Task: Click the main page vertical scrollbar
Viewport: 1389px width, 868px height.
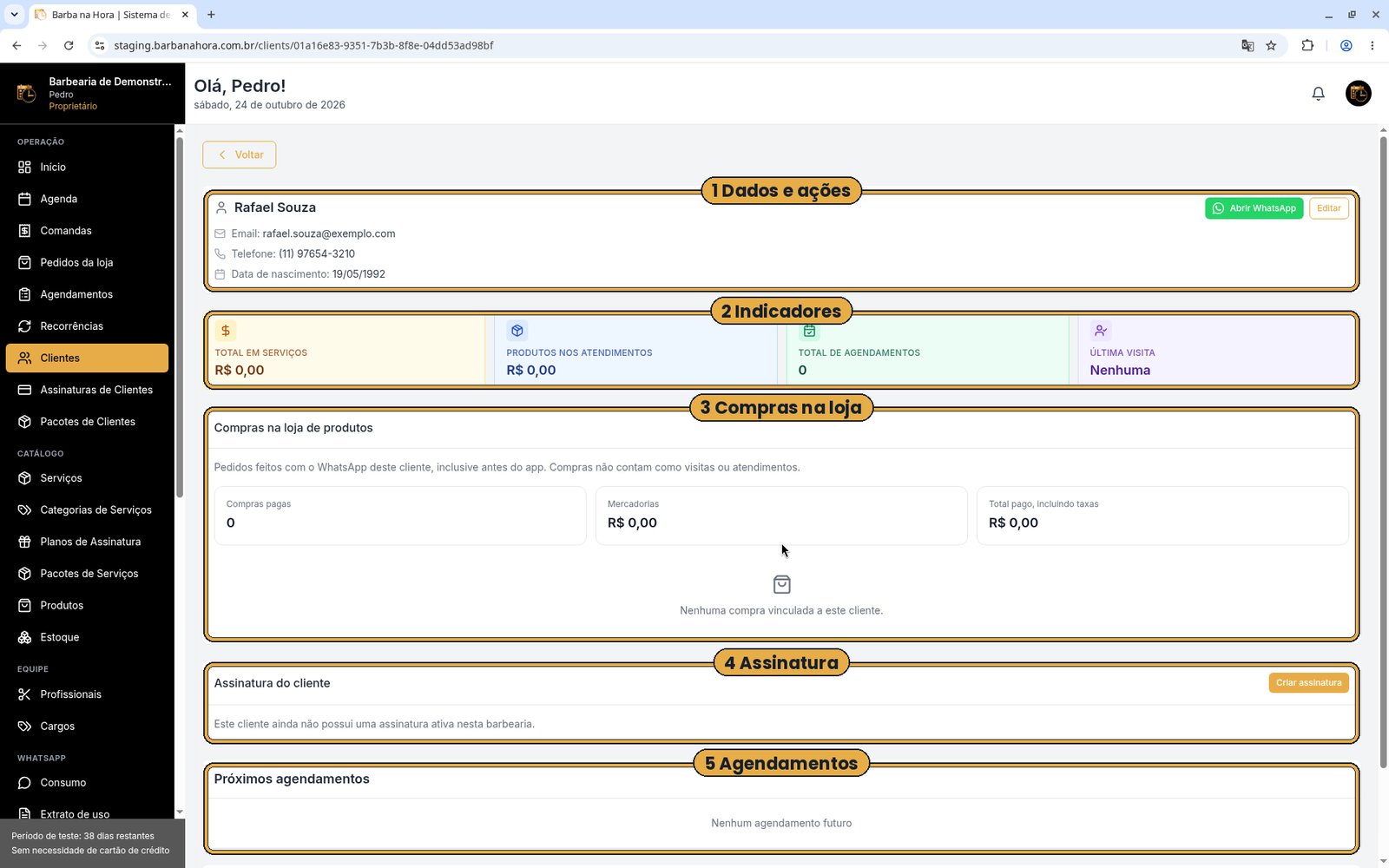Action: coord(1383,451)
